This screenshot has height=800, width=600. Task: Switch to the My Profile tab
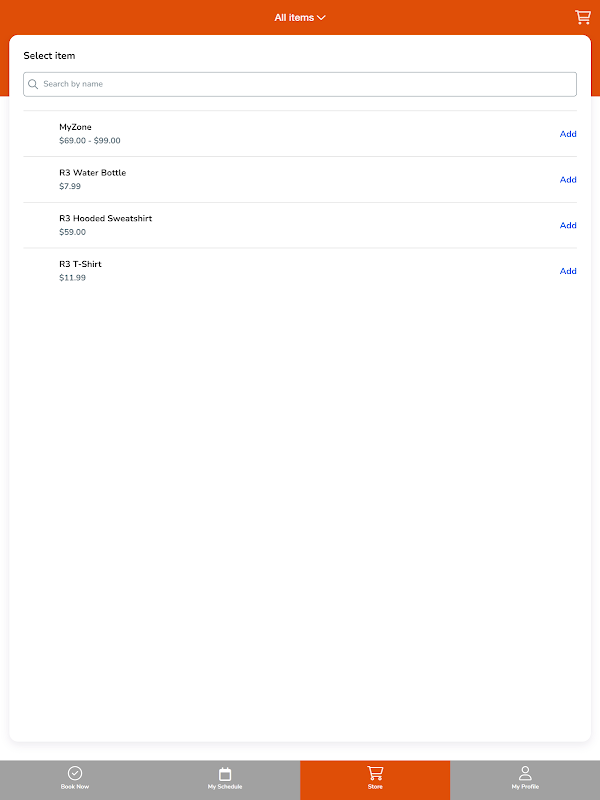(525, 780)
